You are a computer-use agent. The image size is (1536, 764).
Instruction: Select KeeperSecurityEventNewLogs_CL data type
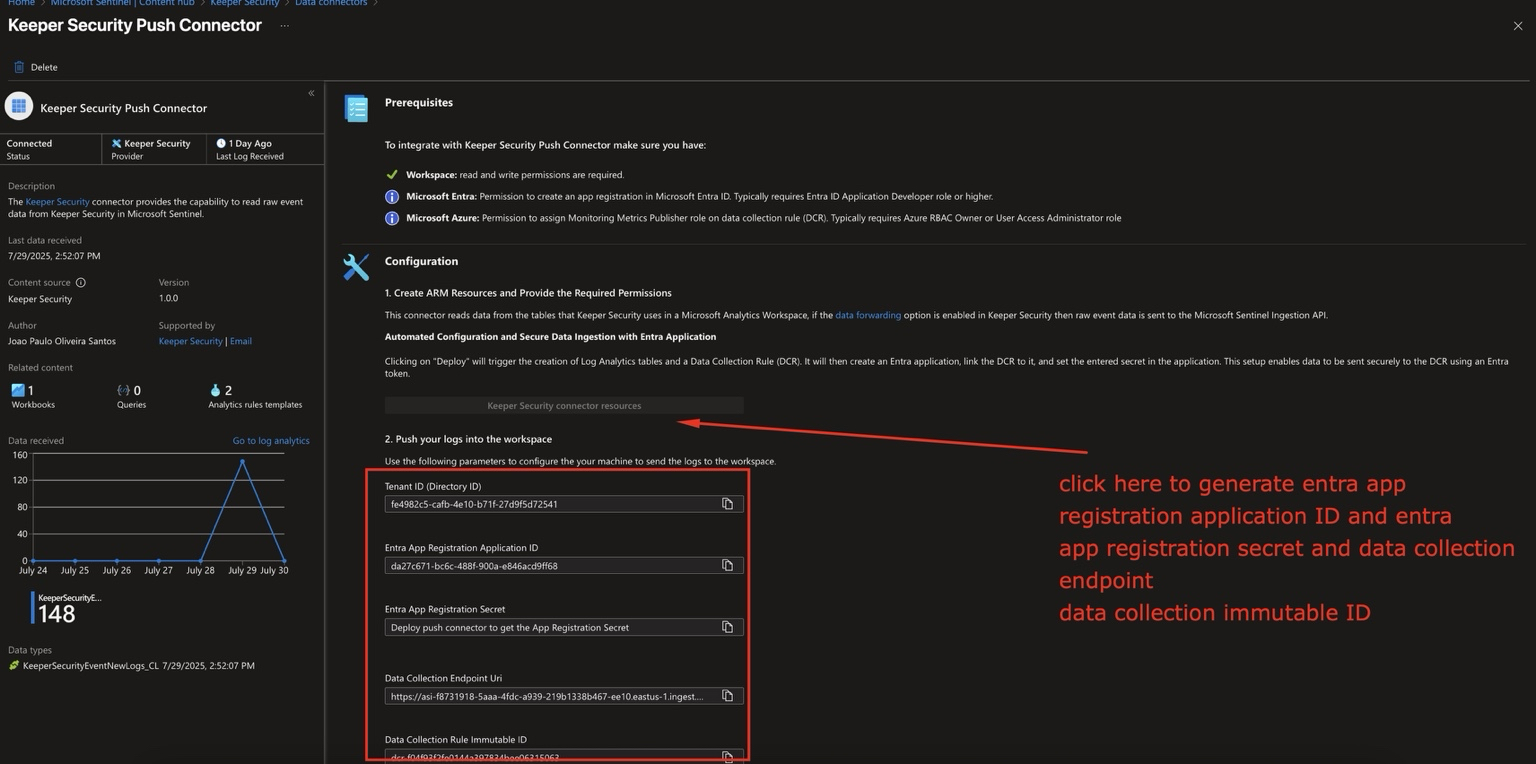point(90,666)
